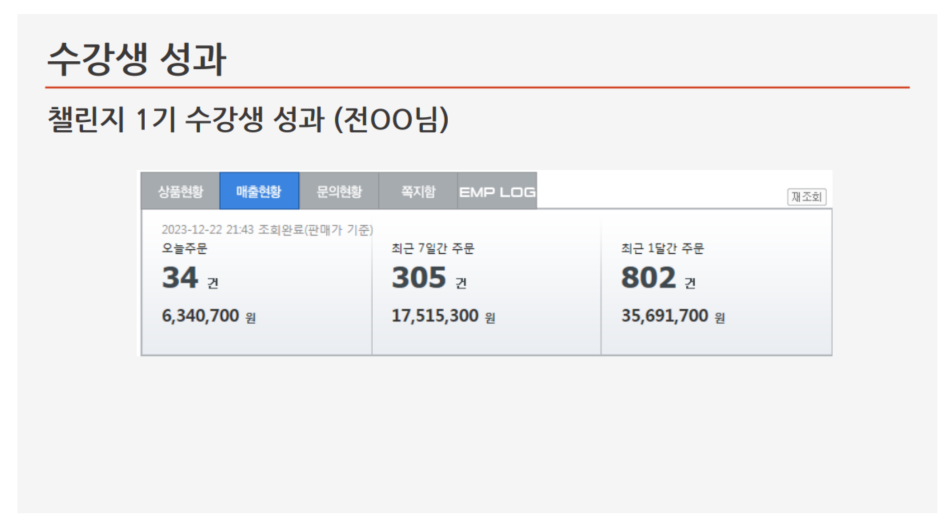Click the monthly amount 35,691,700 원
Image resolution: width=952 pixels, height=531 pixels.
(673, 317)
